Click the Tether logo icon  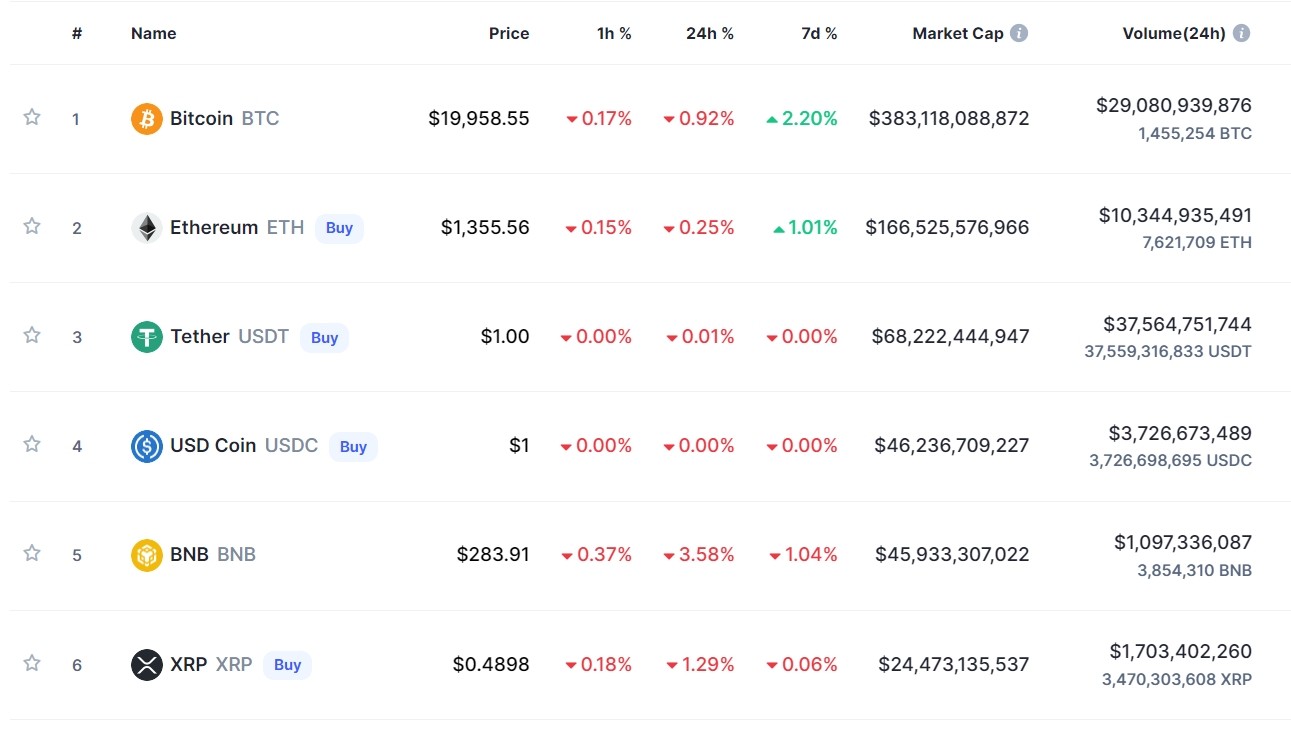pyautogui.click(x=147, y=337)
